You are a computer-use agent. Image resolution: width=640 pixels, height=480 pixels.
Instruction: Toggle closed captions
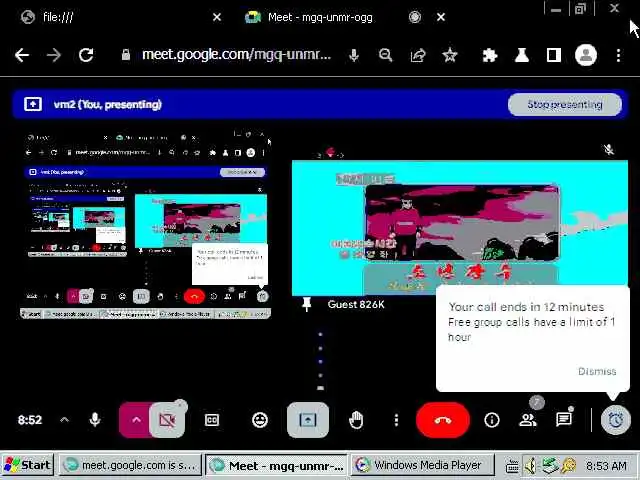(212, 420)
